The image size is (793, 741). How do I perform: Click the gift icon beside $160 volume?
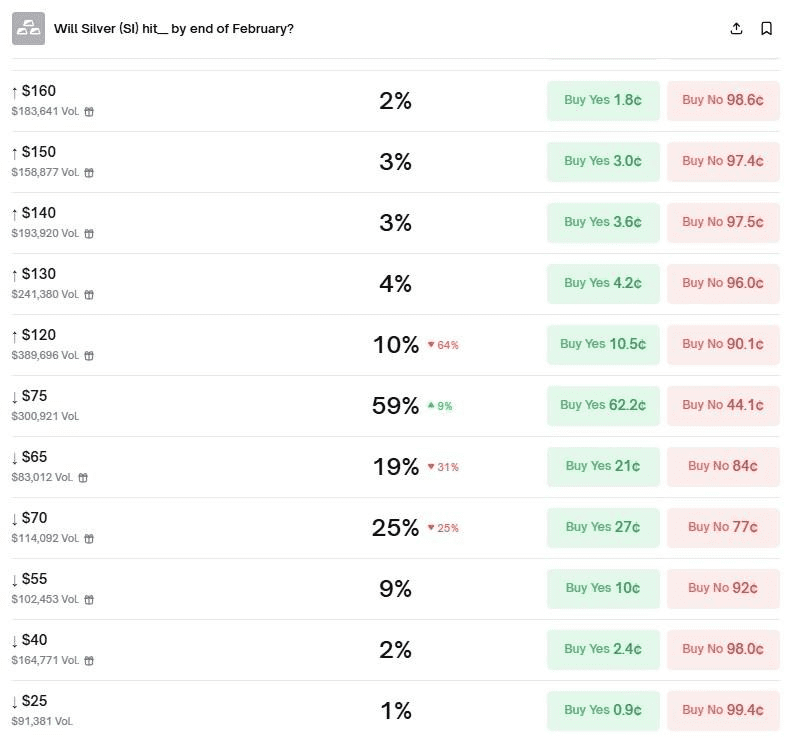(x=89, y=112)
